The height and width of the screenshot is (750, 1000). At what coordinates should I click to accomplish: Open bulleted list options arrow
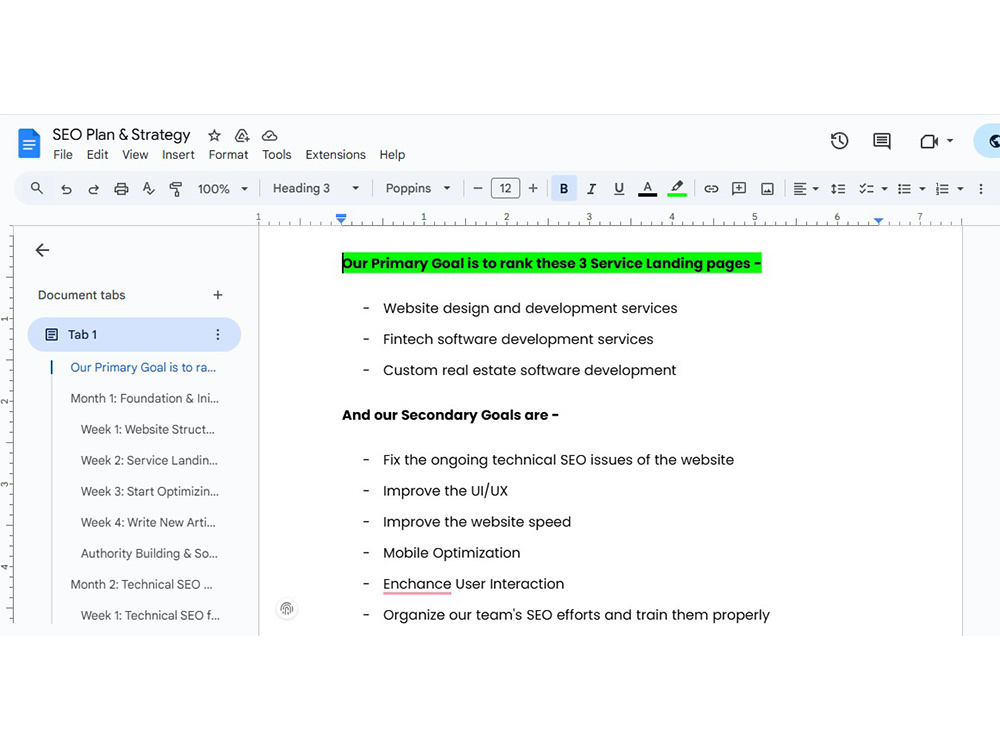point(922,189)
